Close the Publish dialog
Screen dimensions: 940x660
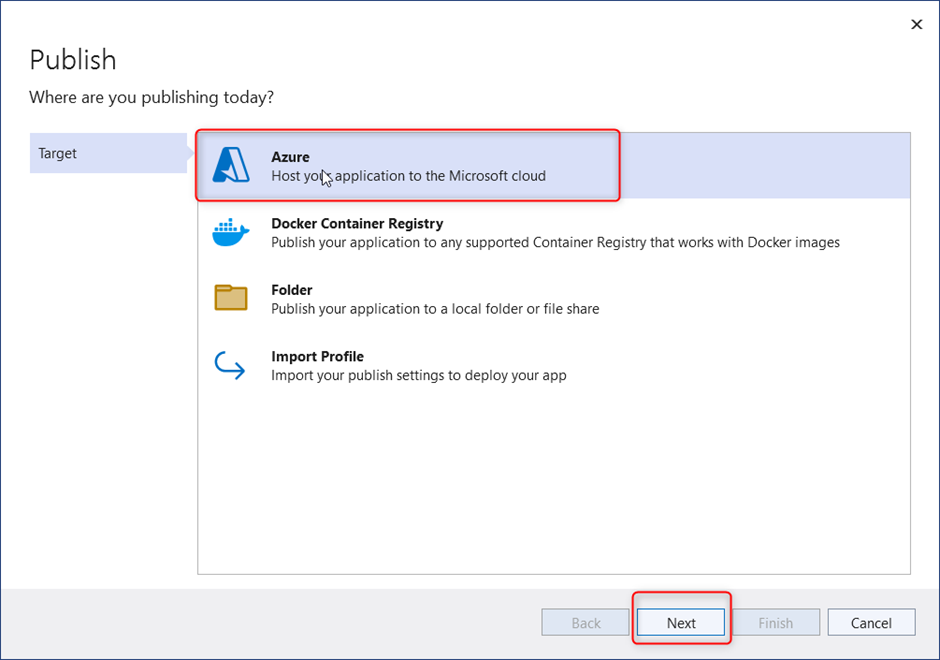[917, 25]
